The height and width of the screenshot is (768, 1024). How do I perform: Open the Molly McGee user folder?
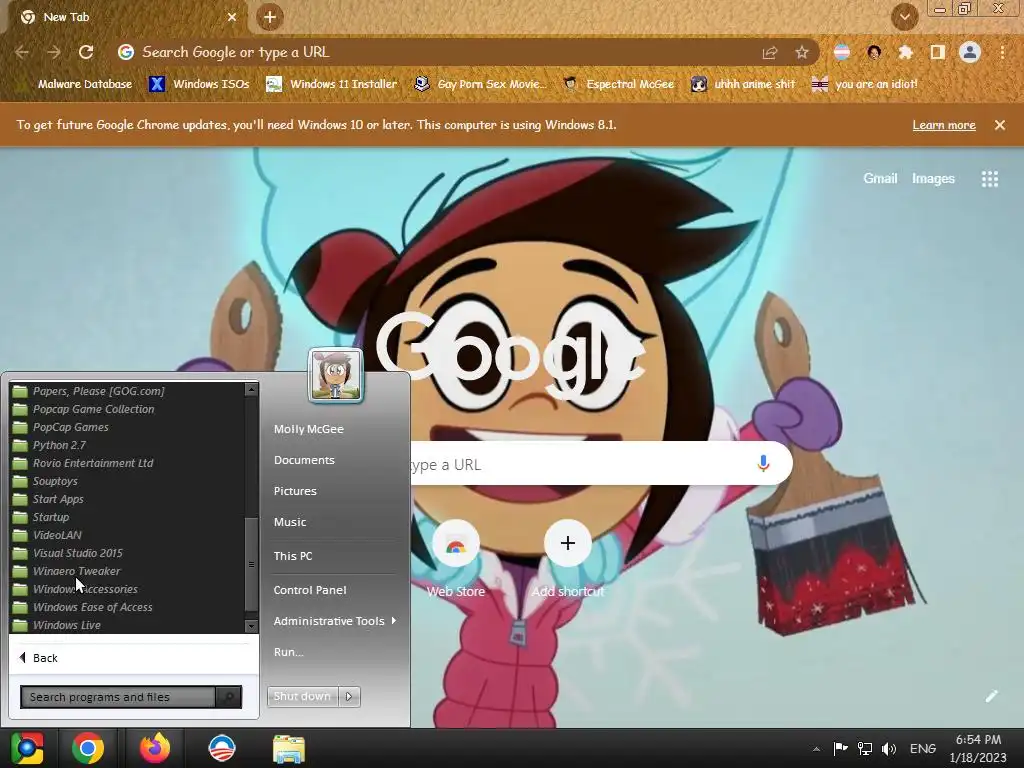coord(308,429)
